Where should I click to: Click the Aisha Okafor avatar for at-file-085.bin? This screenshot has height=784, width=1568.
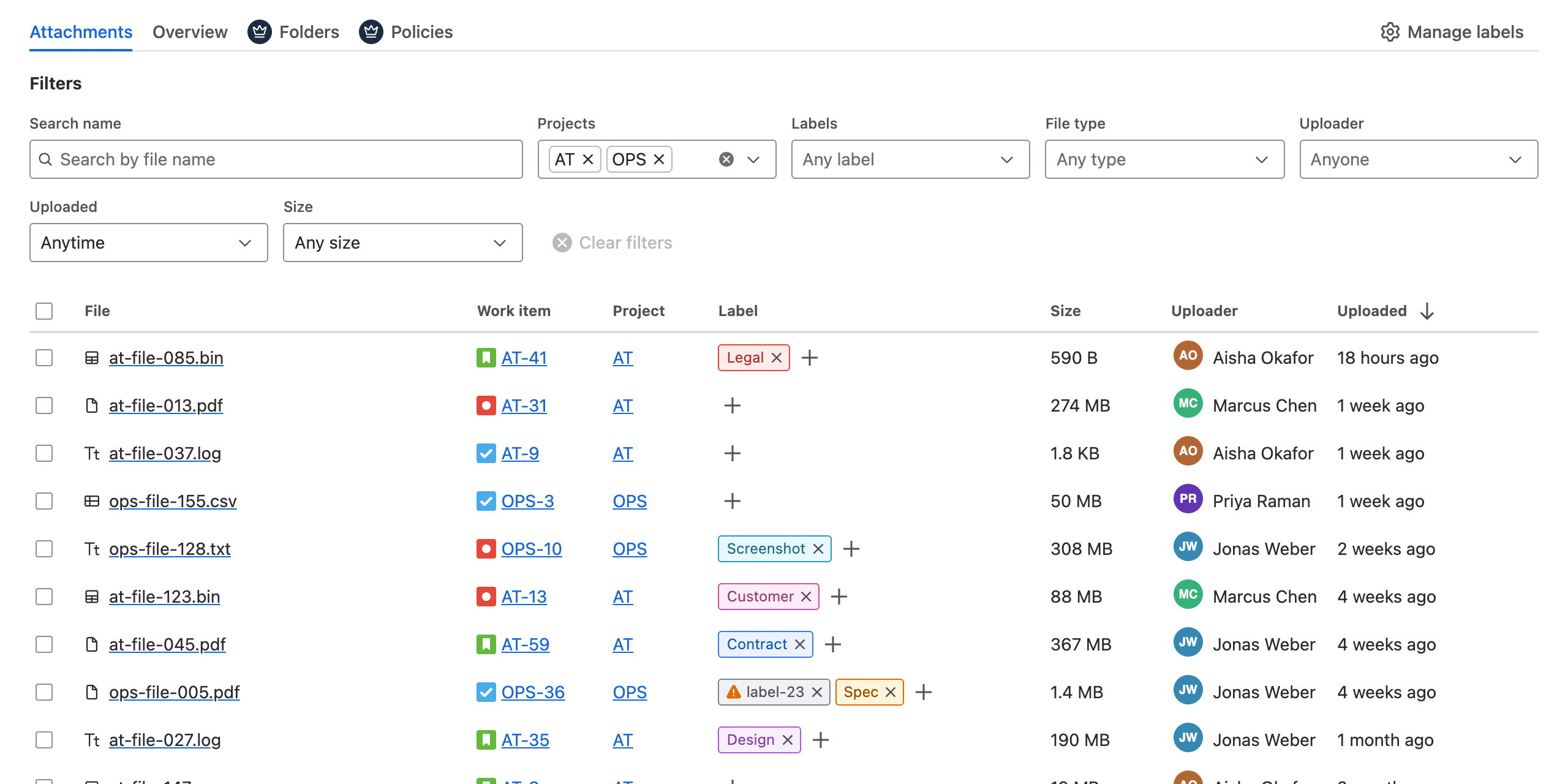tap(1188, 356)
